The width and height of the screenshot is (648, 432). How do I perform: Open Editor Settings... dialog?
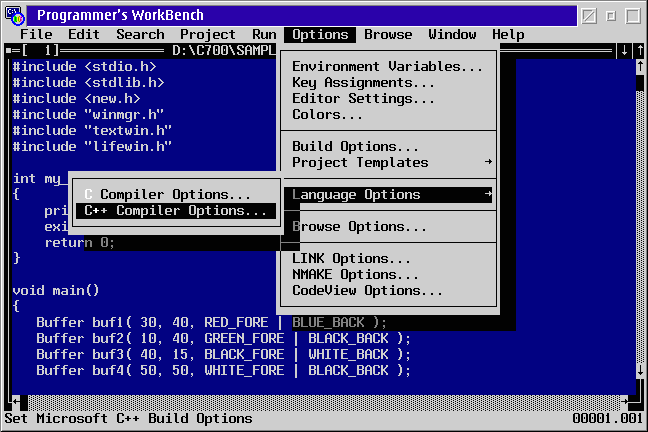point(388,98)
